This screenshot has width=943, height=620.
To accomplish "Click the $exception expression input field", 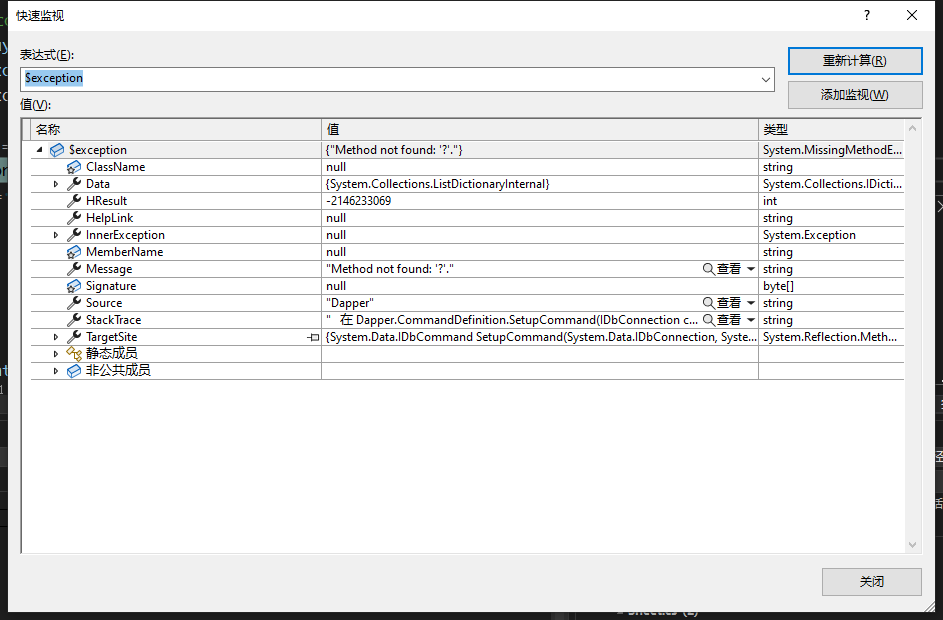I will click(397, 79).
